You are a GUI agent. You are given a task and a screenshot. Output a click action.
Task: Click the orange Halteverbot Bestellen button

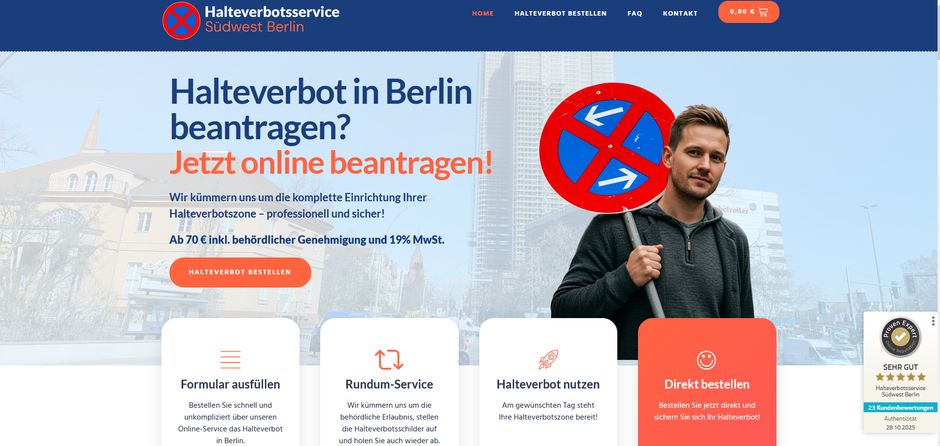[x=240, y=272]
